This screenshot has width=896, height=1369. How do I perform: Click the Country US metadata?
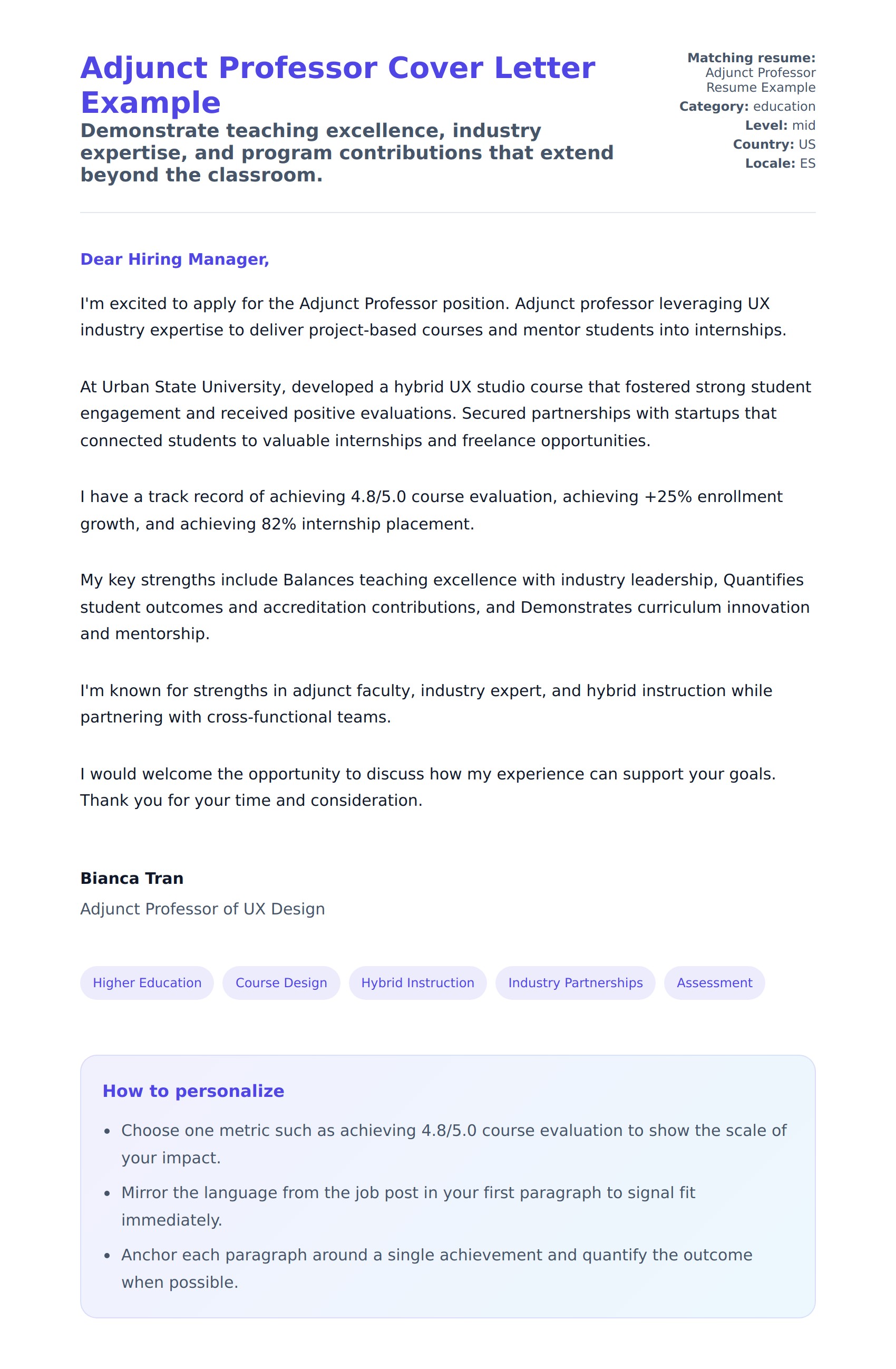coord(774,144)
